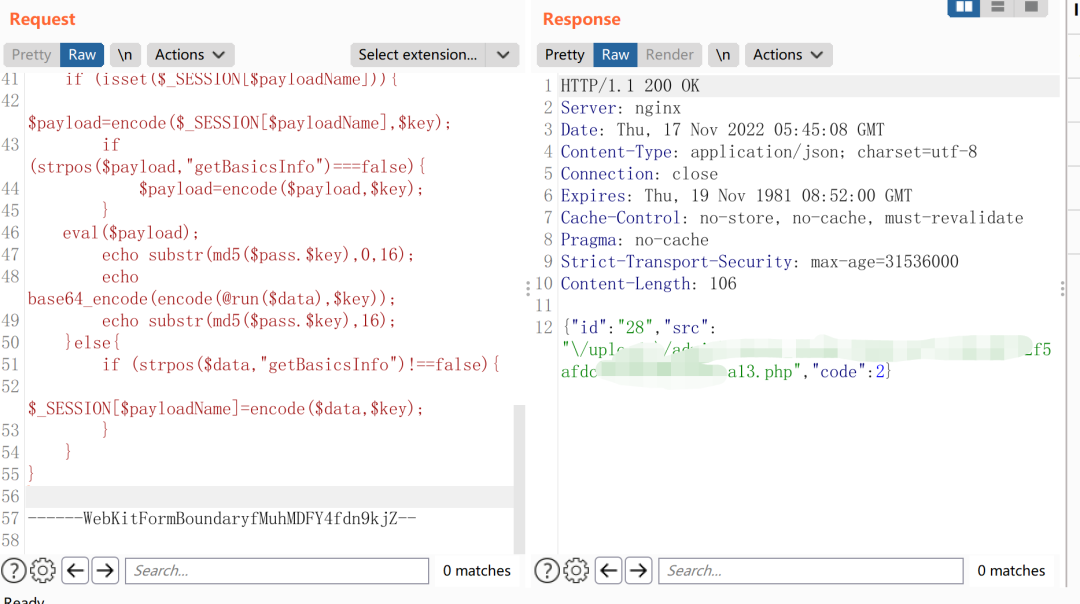Open Request Actions dropdown
This screenshot has height=604, width=1080.
point(190,54)
